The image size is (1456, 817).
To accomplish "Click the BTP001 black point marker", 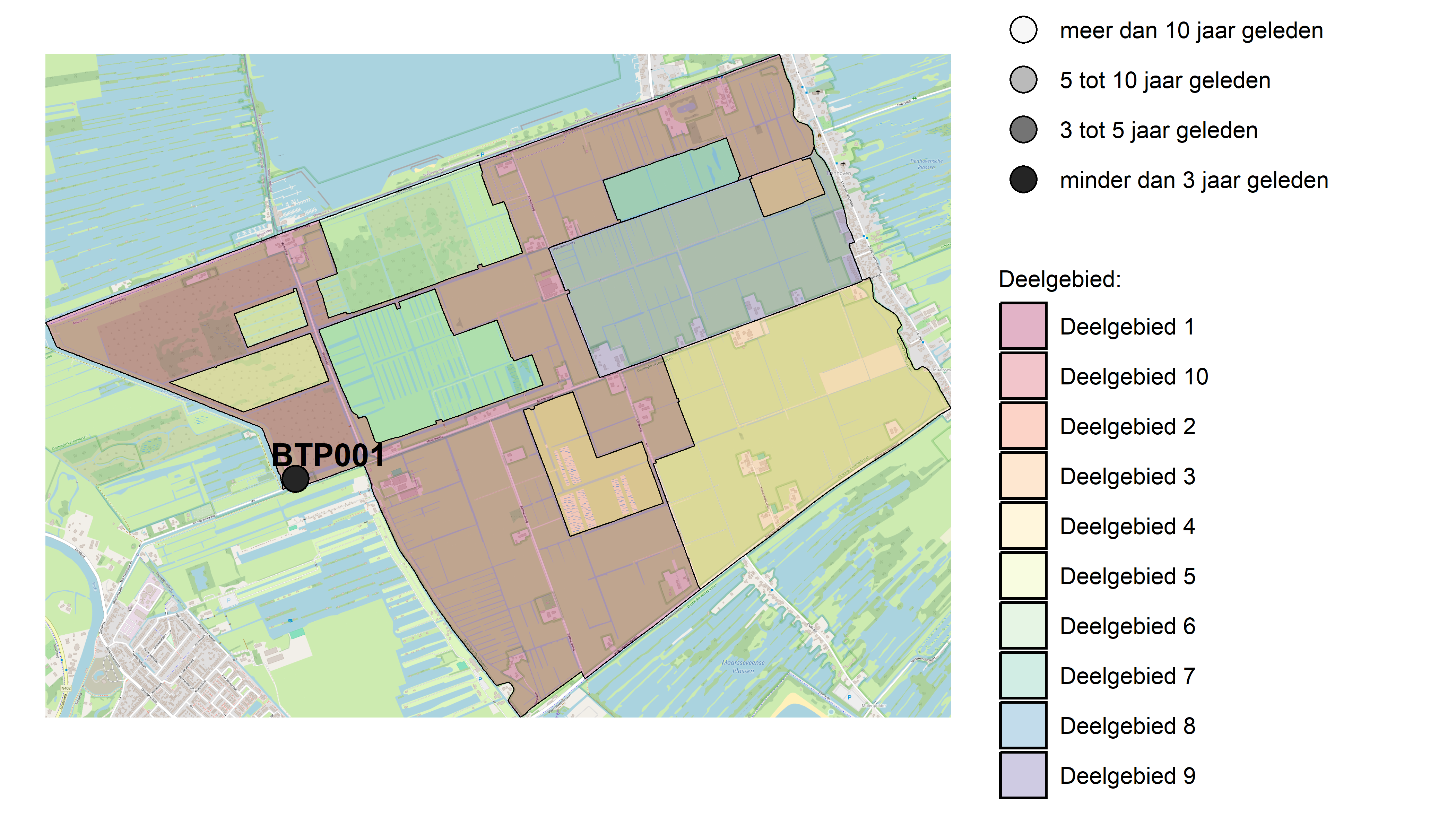I will coord(295,479).
